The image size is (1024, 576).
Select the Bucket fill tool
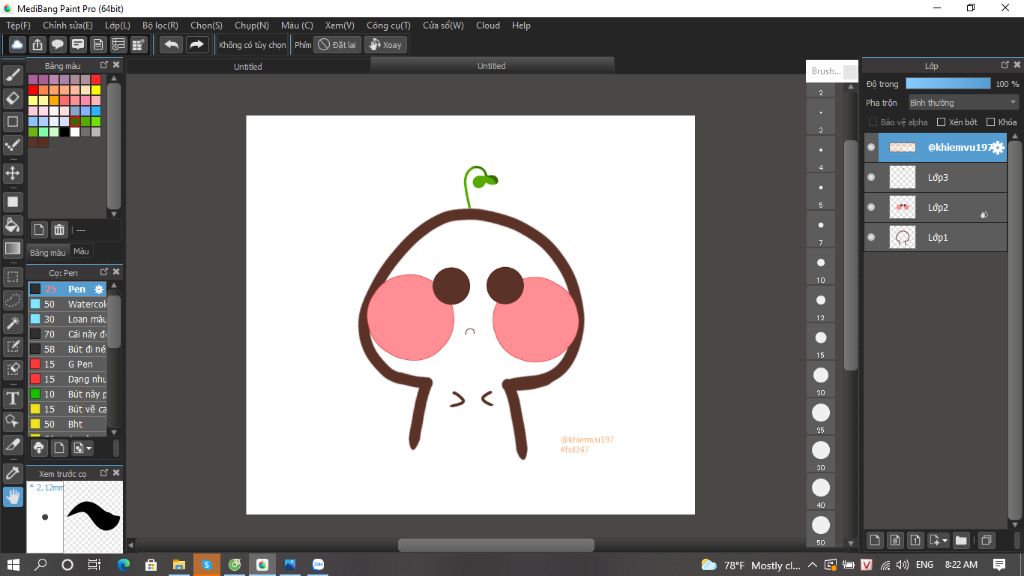(x=12, y=225)
